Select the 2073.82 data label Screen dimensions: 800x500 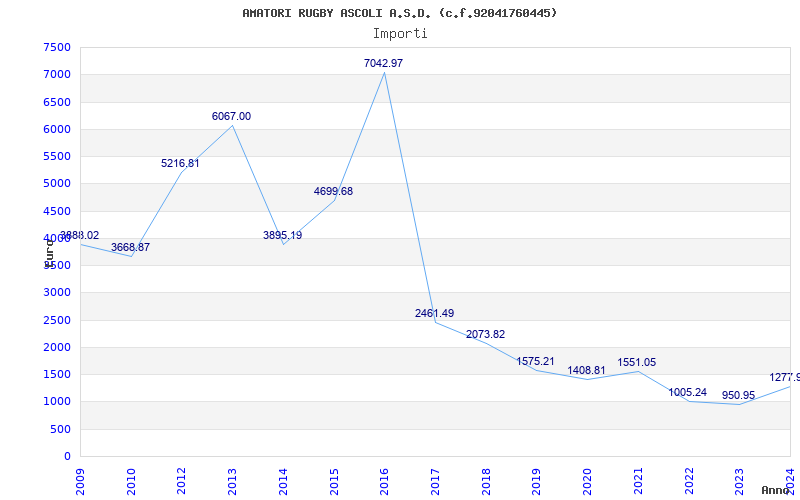click(x=485, y=335)
